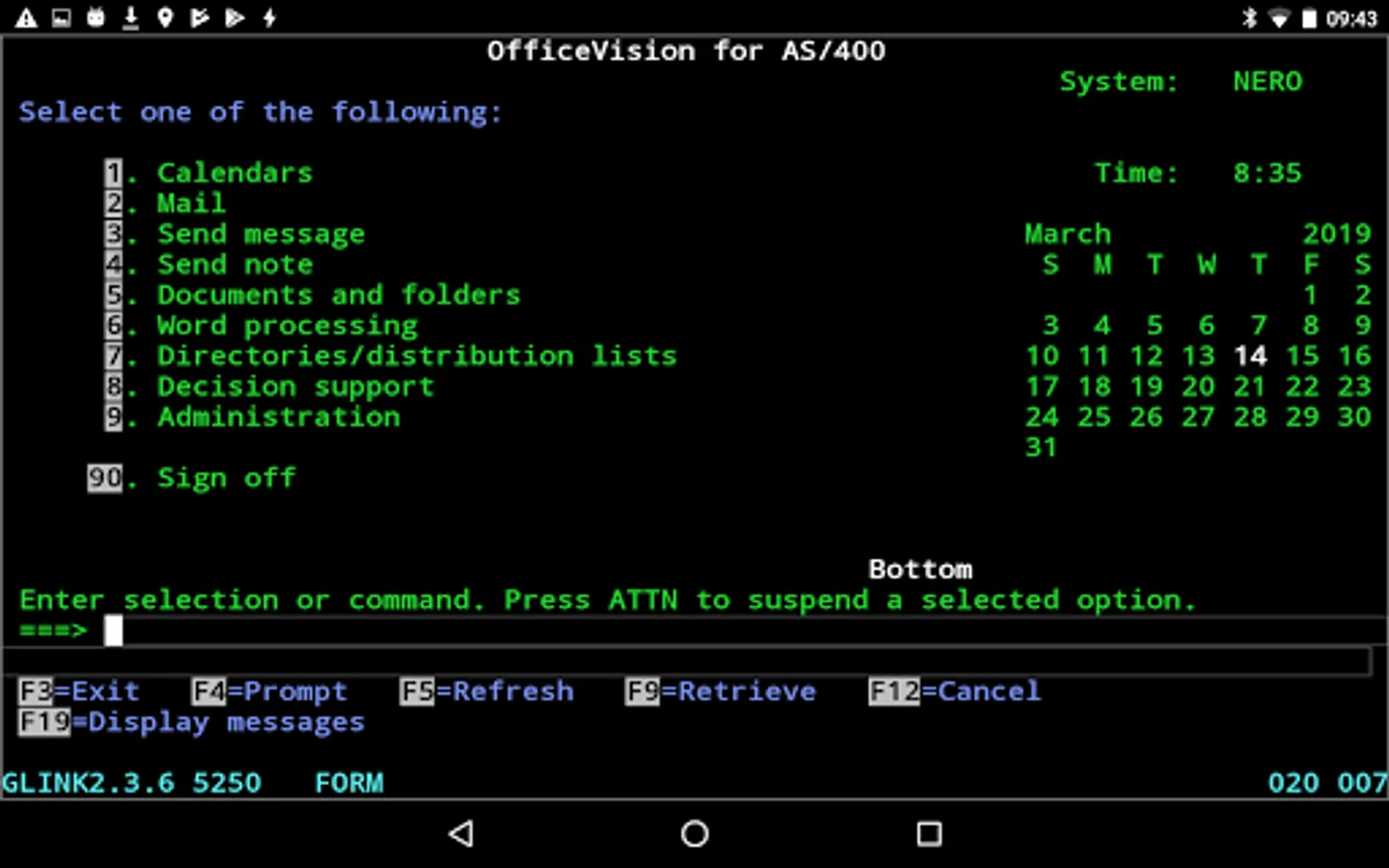Viewport: 1389px width, 868px height.
Task: Tap the F12=Cancel function key
Action: click(x=955, y=692)
